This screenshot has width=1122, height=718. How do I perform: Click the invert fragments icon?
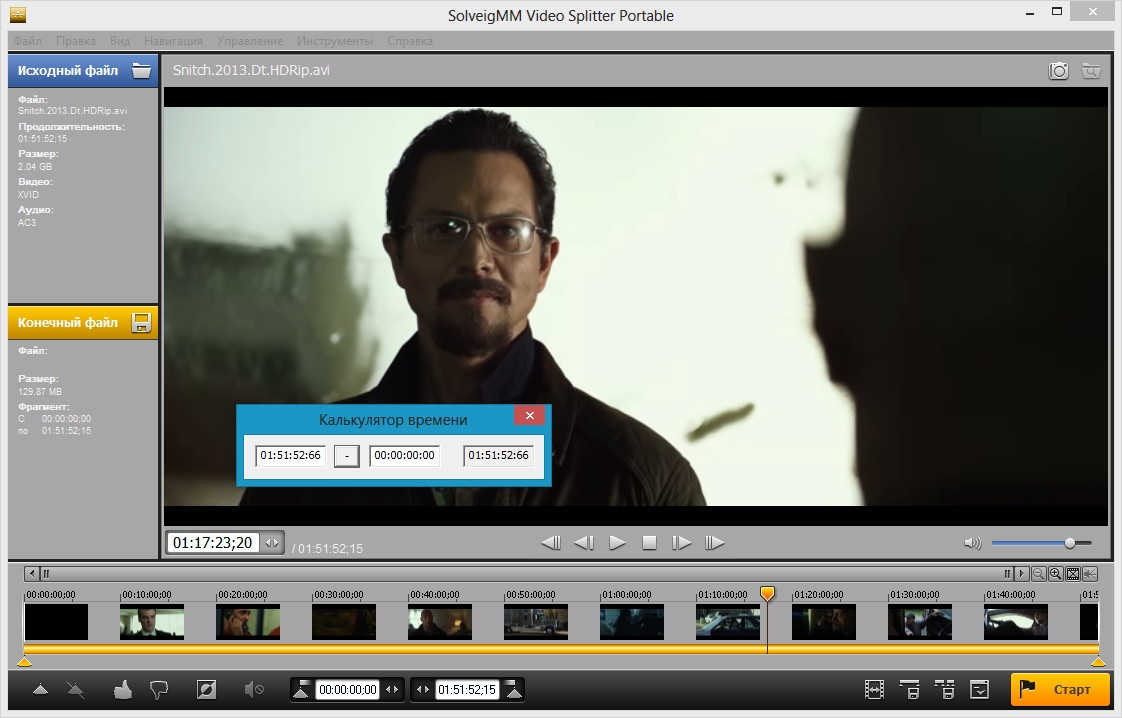(x=206, y=690)
